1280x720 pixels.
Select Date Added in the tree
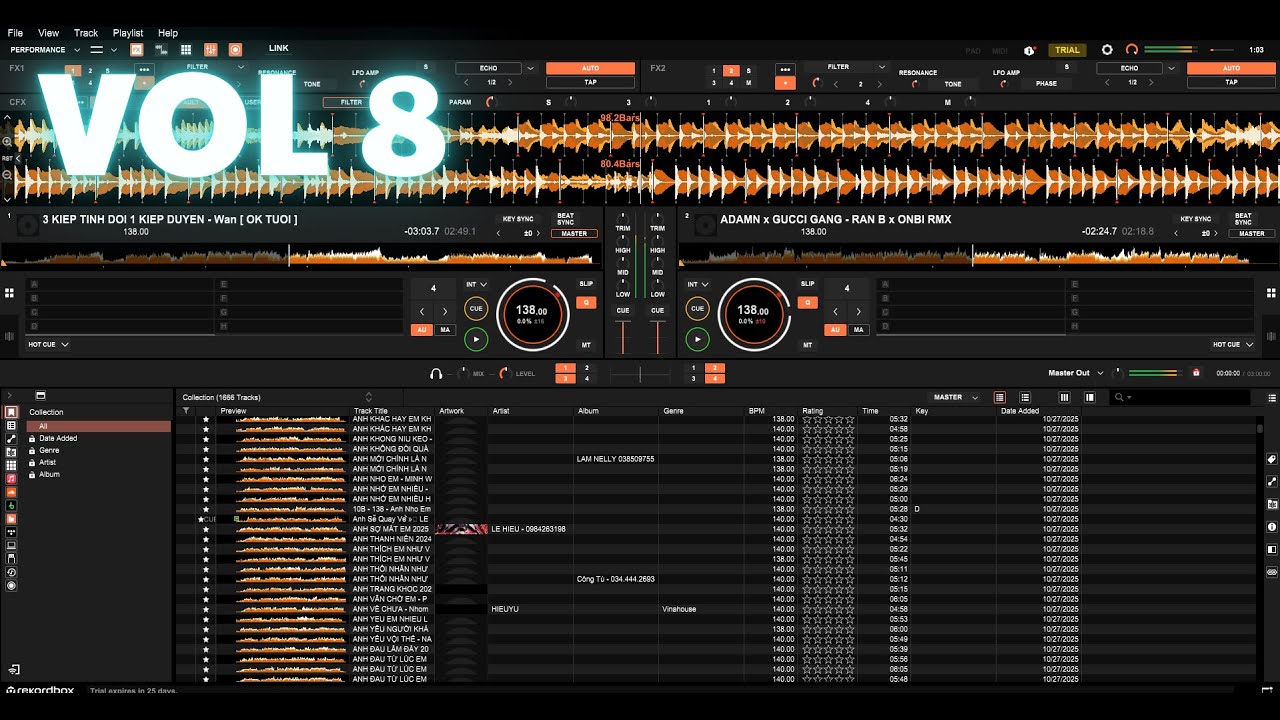click(x=58, y=438)
